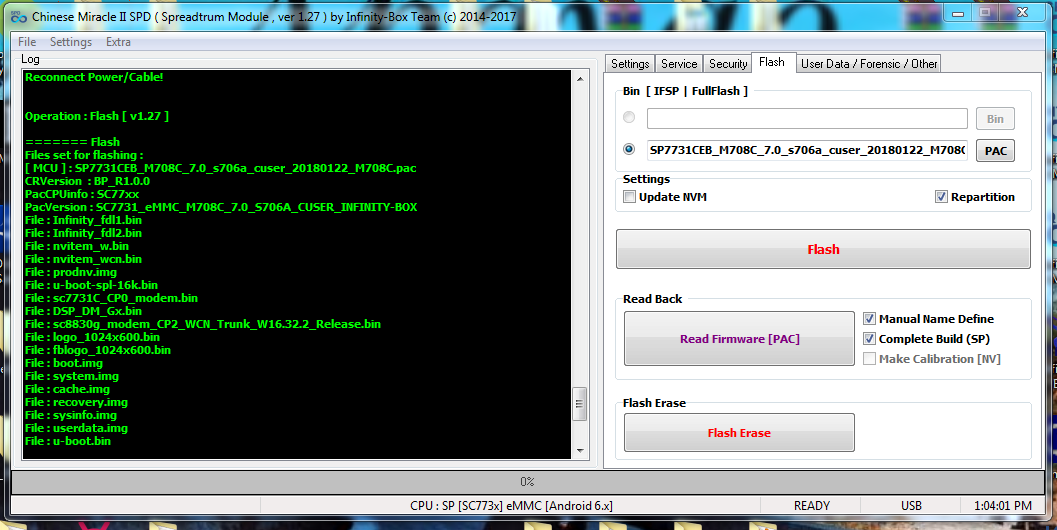Click the 1:04:01 PM clock in status bar
Screen dimensions: 1057x530
(x=1002, y=505)
